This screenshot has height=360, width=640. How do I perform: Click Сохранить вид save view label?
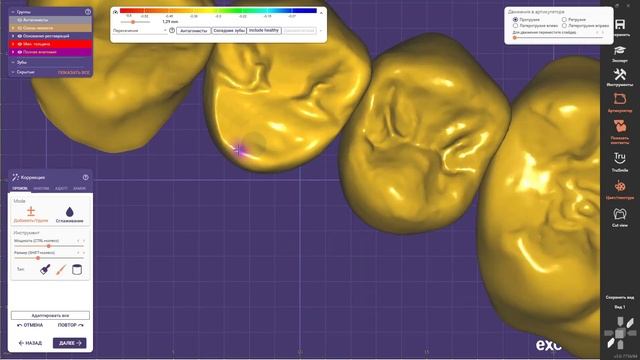[620, 298]
